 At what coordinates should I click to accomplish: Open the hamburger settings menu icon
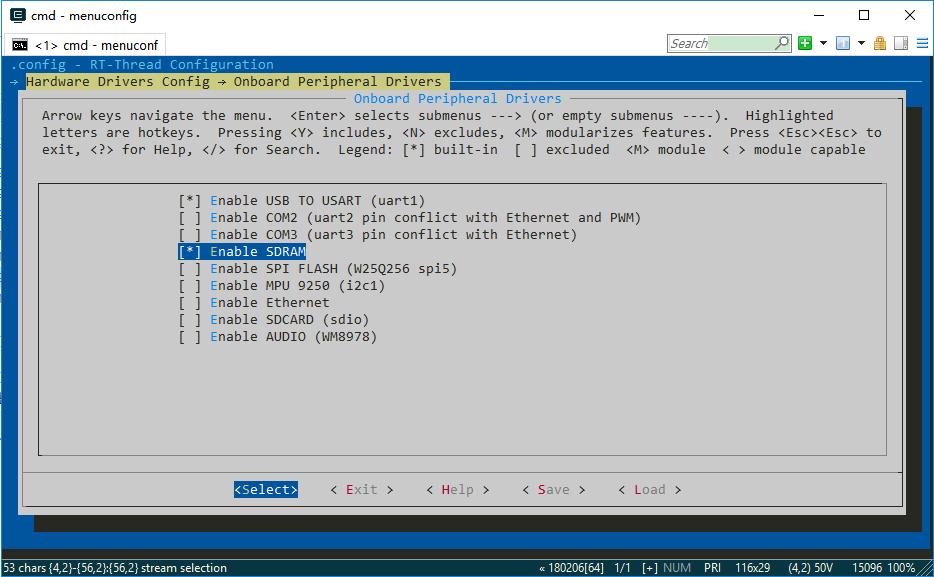(921, 43)
